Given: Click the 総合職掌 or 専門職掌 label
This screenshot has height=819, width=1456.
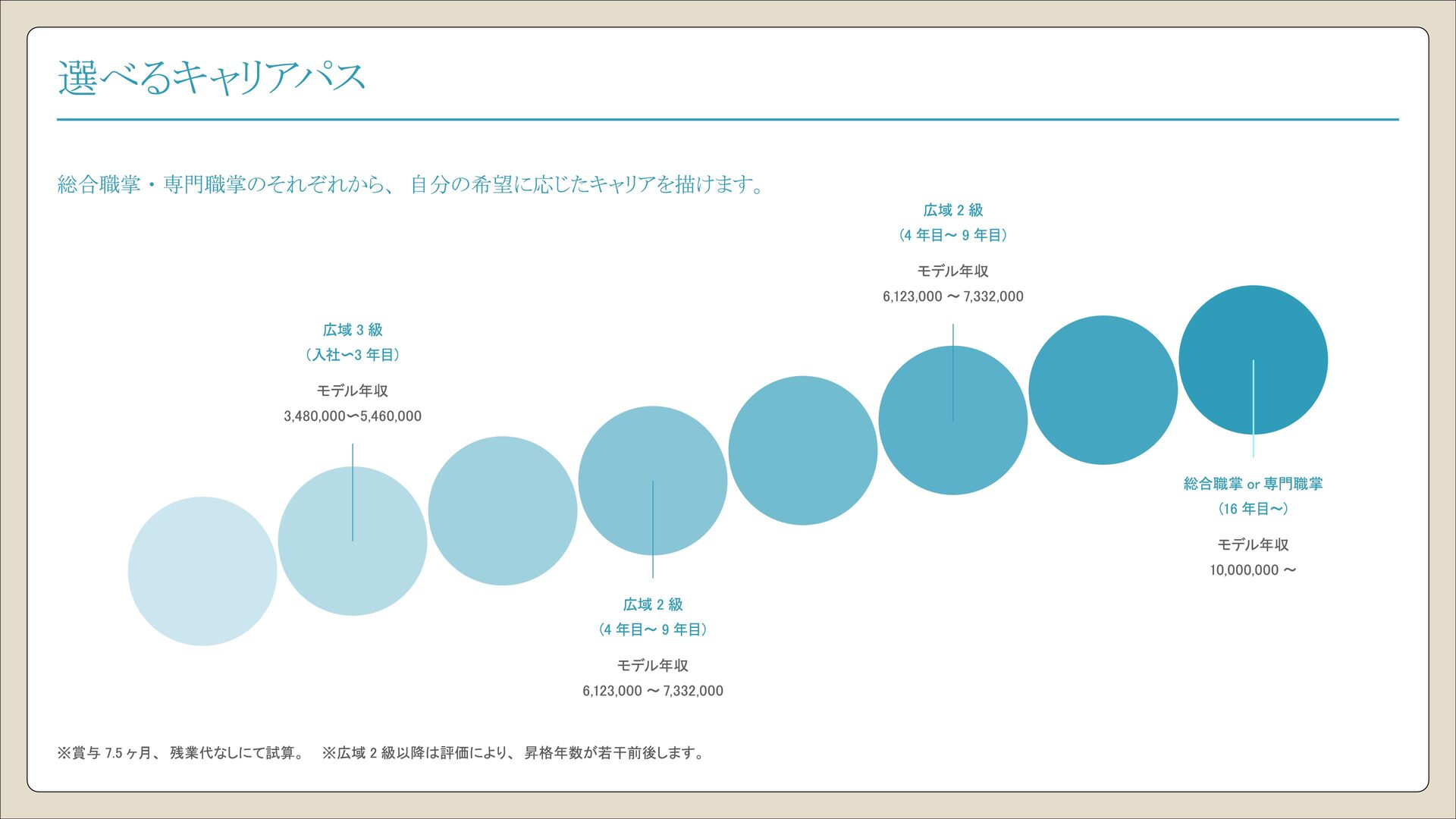Looking at the screenshot, I should (1253, 484).
